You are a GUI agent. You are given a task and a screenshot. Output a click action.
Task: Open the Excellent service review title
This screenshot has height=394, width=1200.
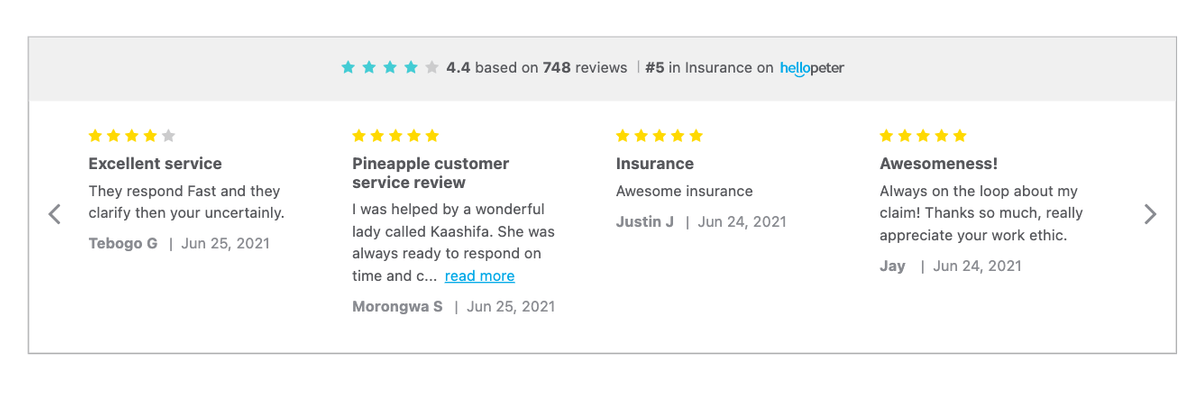point(155,163)
